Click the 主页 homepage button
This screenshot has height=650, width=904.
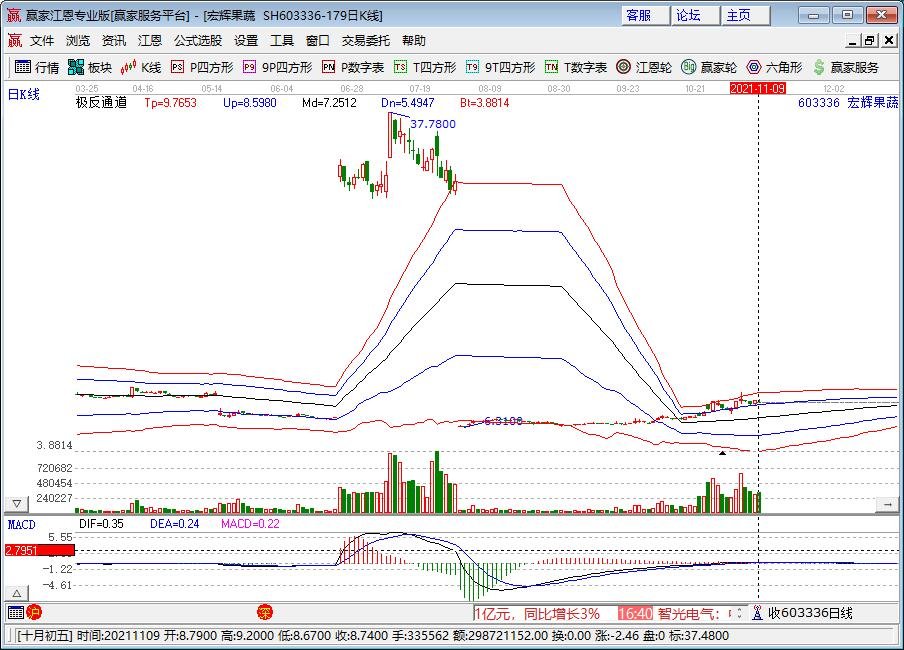745,15
